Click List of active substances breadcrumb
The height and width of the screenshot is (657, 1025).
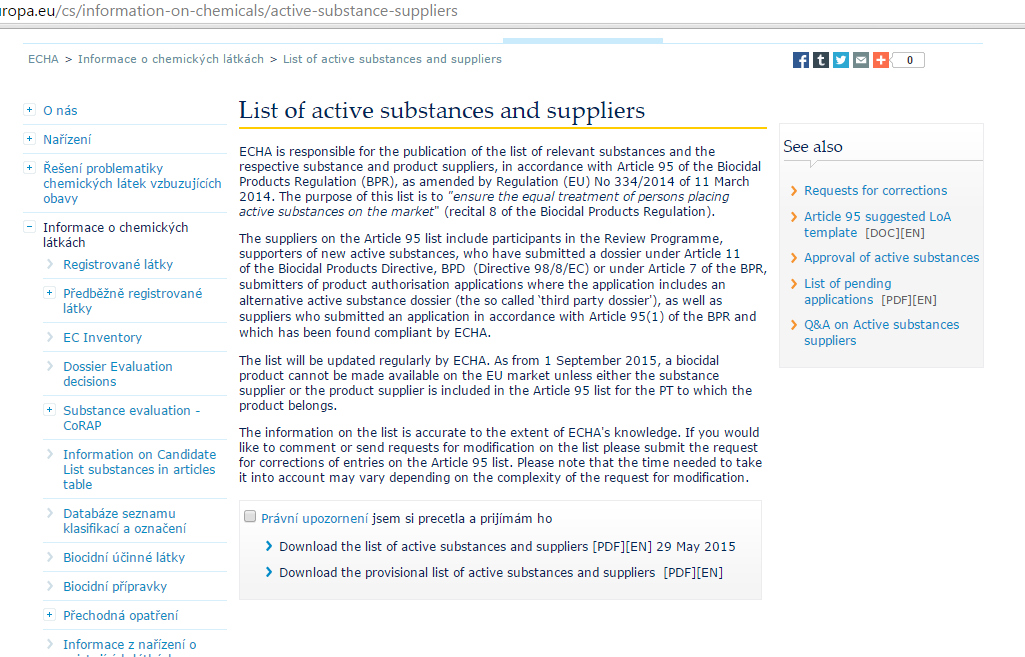click(x=392, y=59)
